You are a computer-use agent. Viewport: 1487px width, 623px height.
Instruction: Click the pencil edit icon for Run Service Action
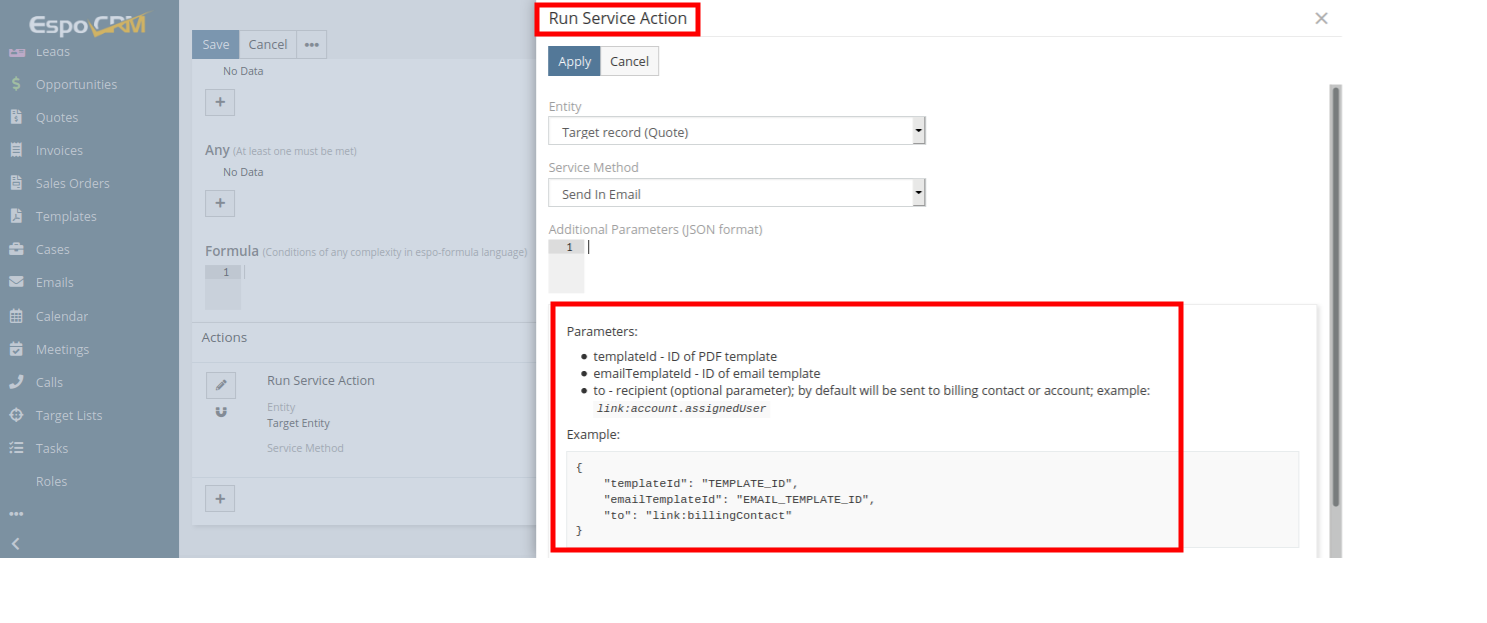tap(221, 385)
